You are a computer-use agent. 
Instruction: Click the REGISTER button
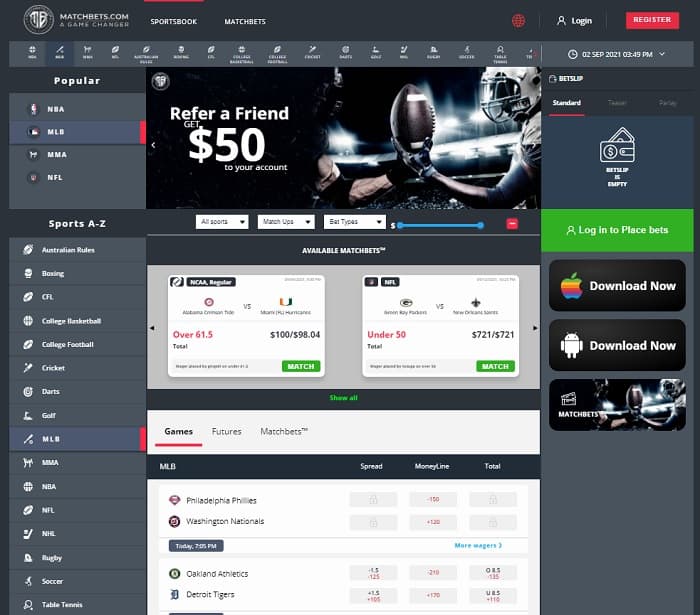(652, 20)
